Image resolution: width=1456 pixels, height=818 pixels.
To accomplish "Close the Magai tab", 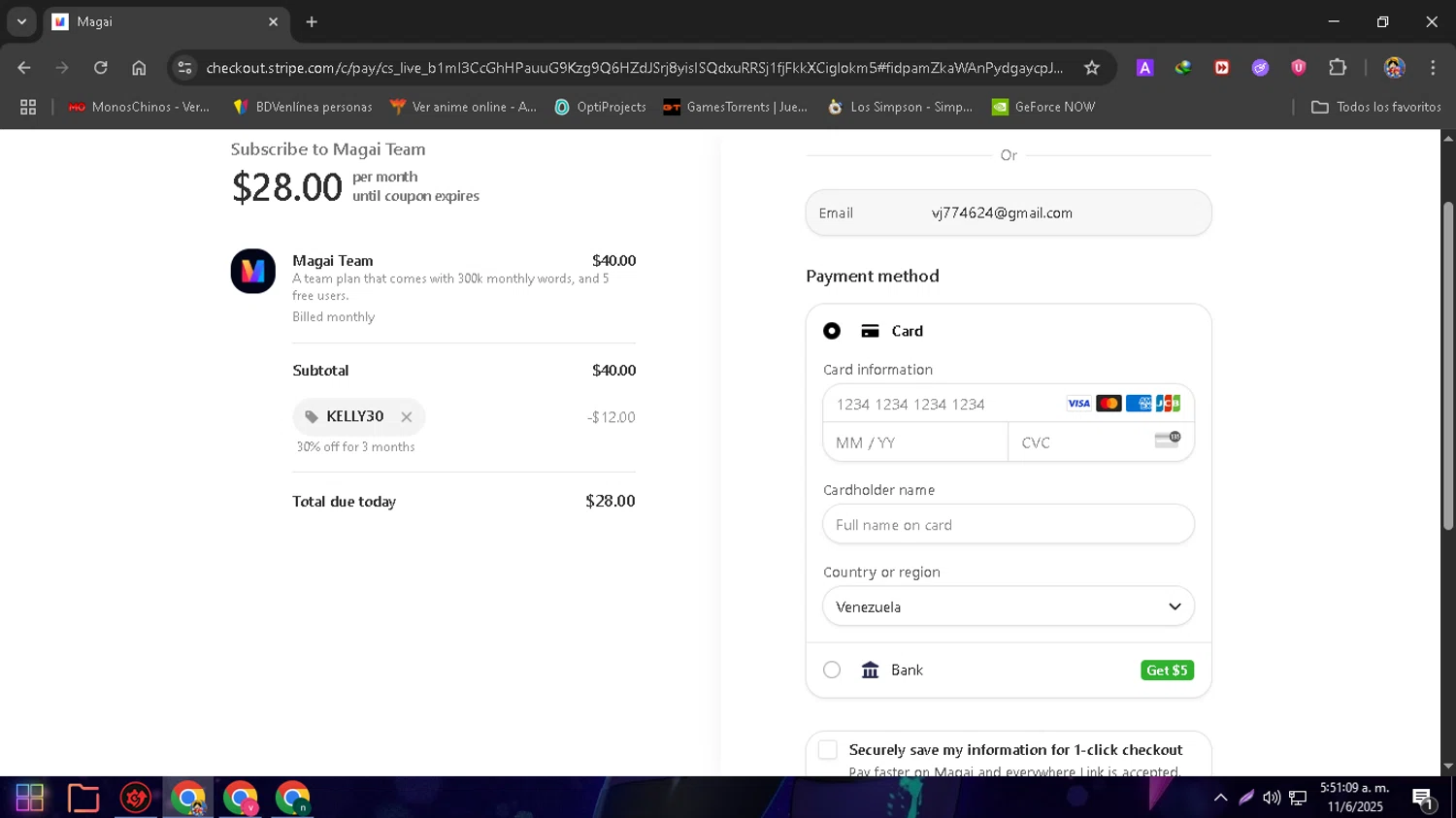I will [273, 21].
